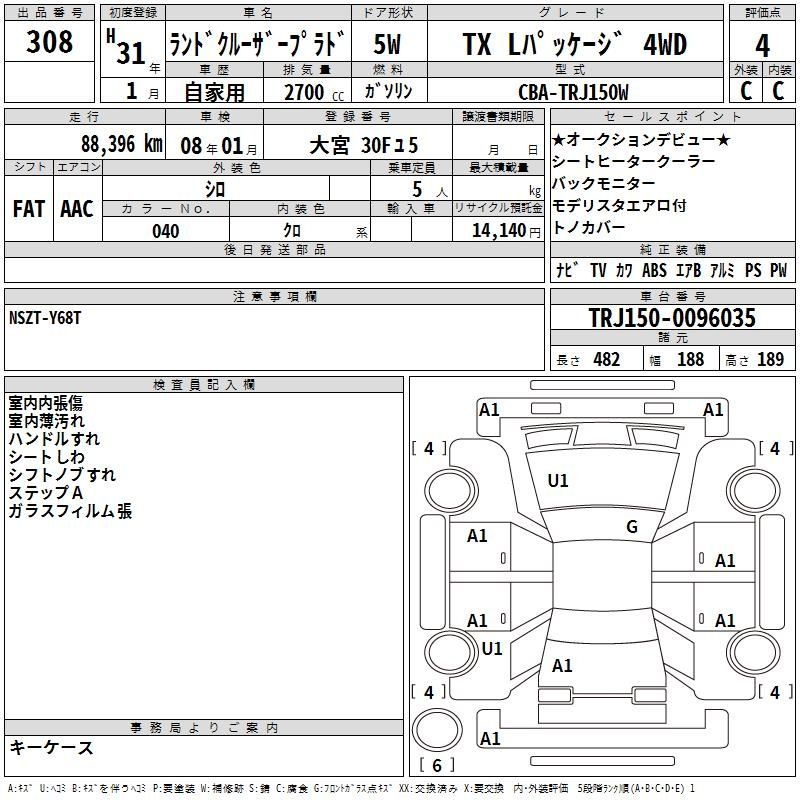Click the fuel type ガソリン
This screenshot has height=800, width=800.
pos(388,91)
